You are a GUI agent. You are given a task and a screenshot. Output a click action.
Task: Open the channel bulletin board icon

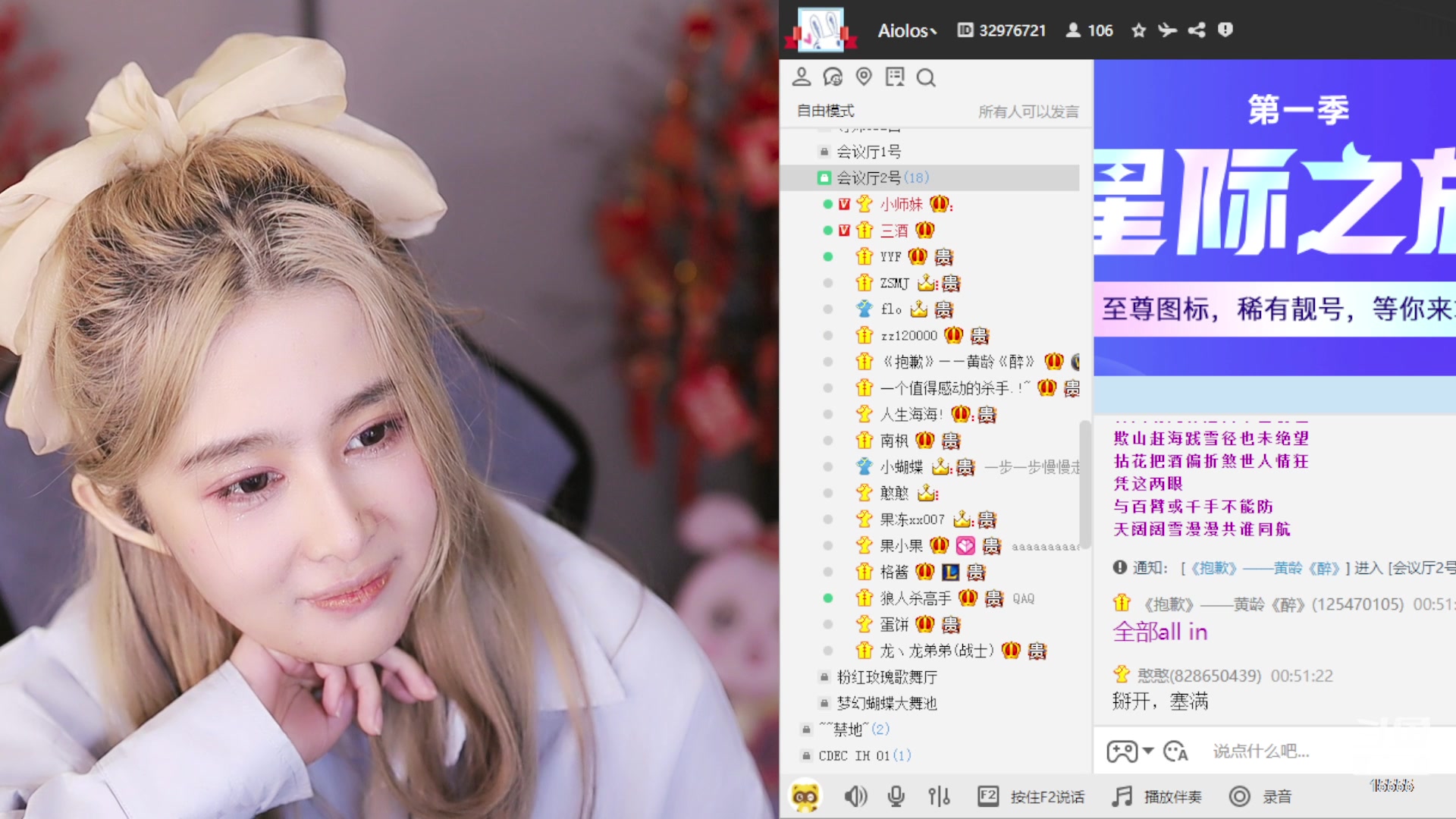(x=895, y=77)
